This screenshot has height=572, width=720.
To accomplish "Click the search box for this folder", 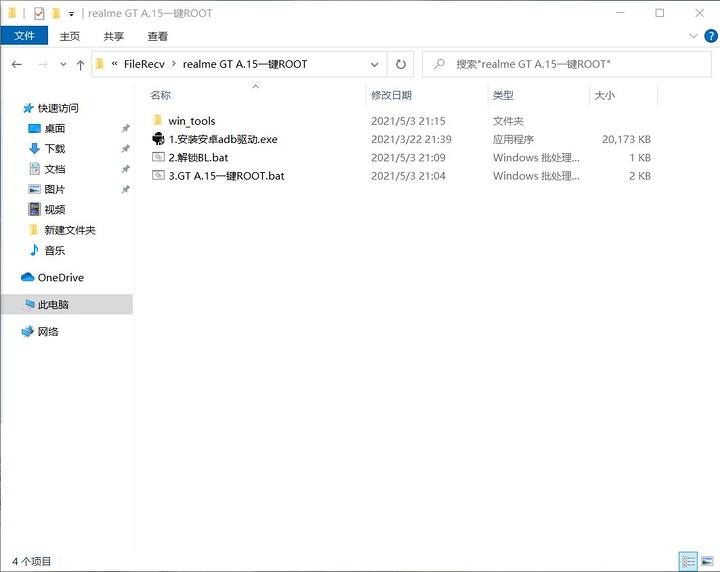I will [567, 64].
